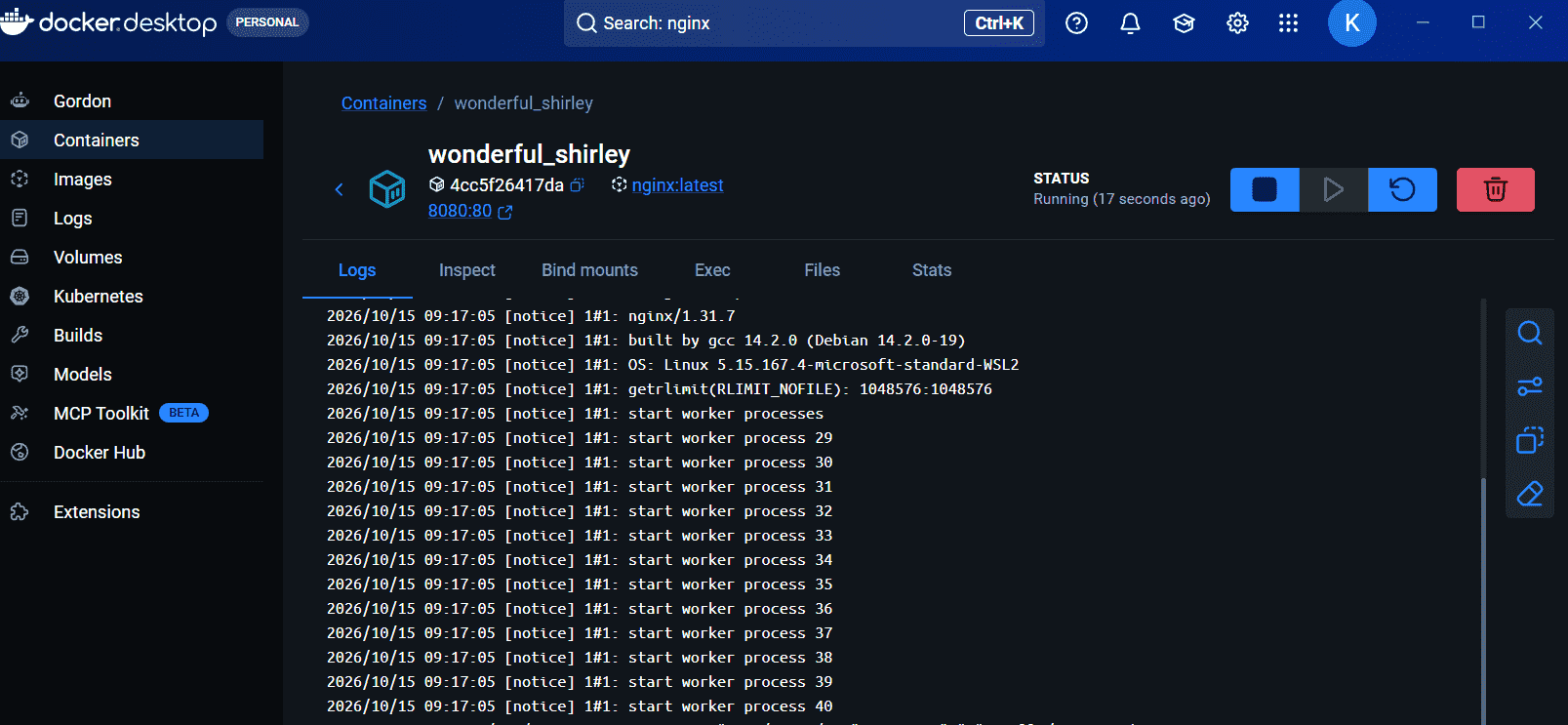Stop the wonderful_shirley container
The width and height of the screenshot is (1568, 725).
tap(1265, 189)
